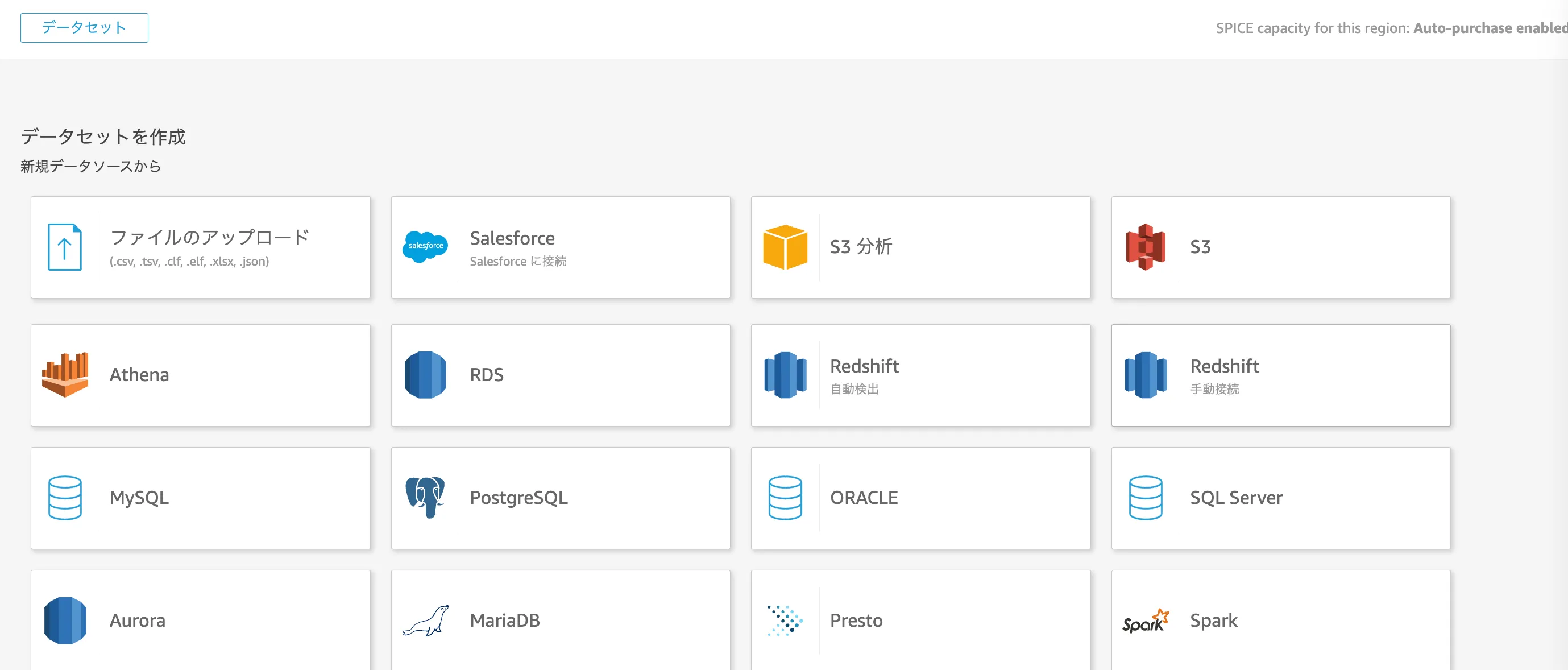
Task: Click the MySQL cylinder database icon
Action: coord(65,498)
